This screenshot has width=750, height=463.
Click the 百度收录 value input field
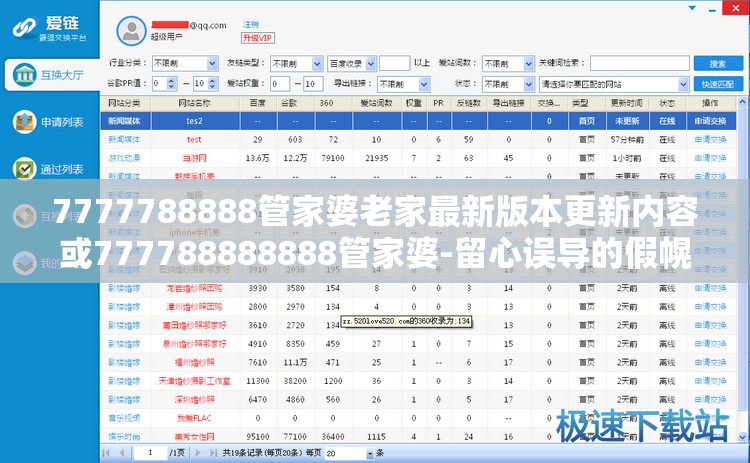coord(395,63)
